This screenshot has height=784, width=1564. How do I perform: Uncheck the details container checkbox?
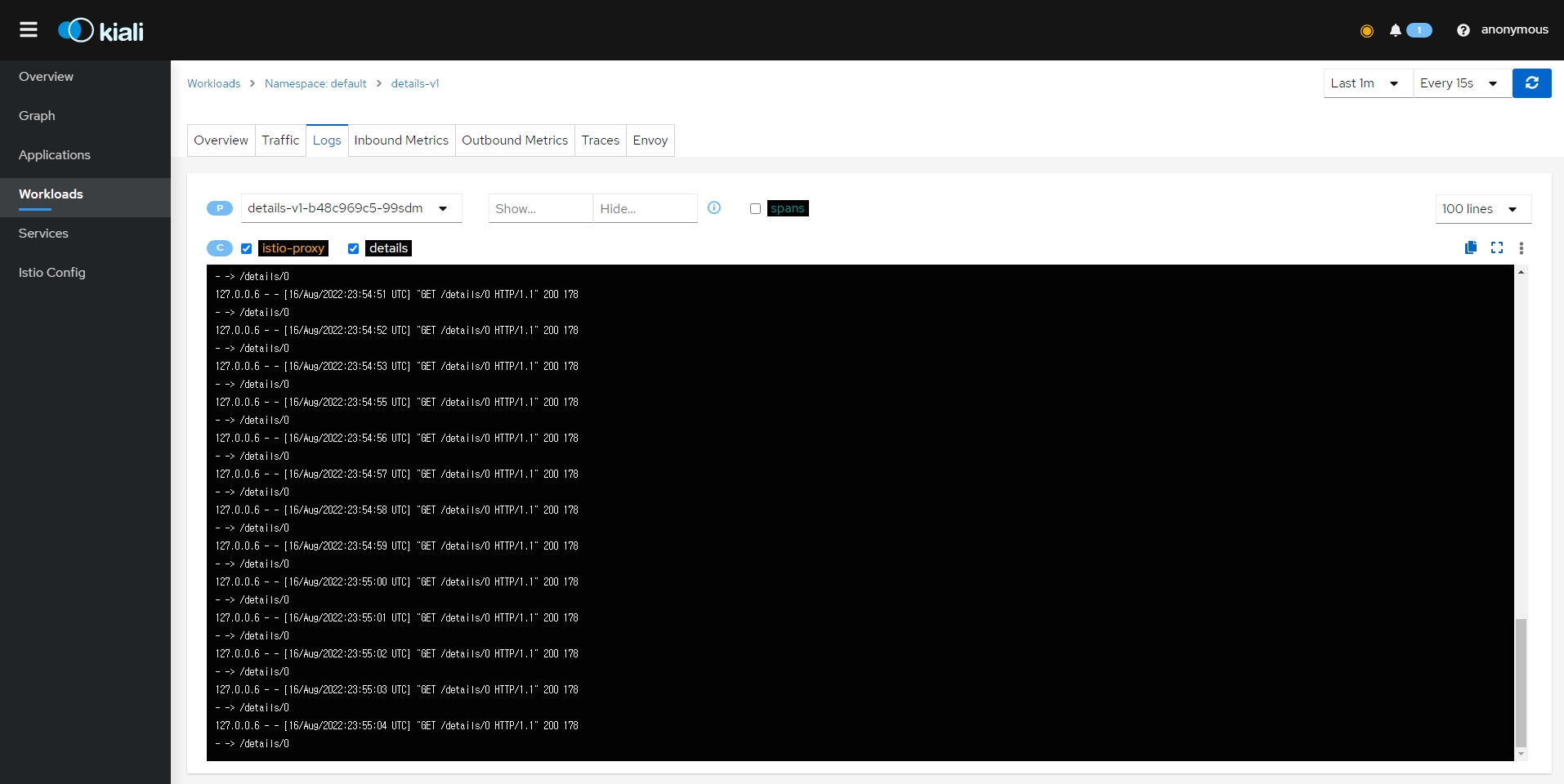(x=353, y=249)
